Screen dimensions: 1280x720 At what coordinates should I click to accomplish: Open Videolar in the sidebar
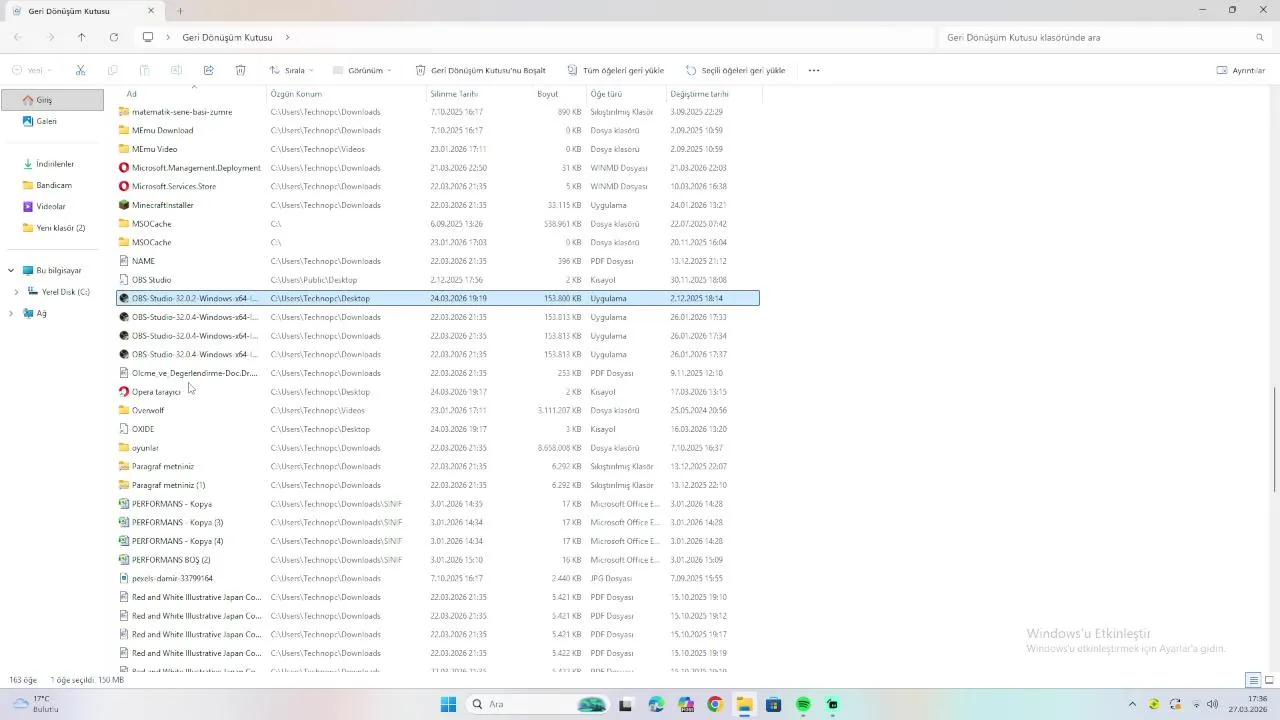coord(52,206)
